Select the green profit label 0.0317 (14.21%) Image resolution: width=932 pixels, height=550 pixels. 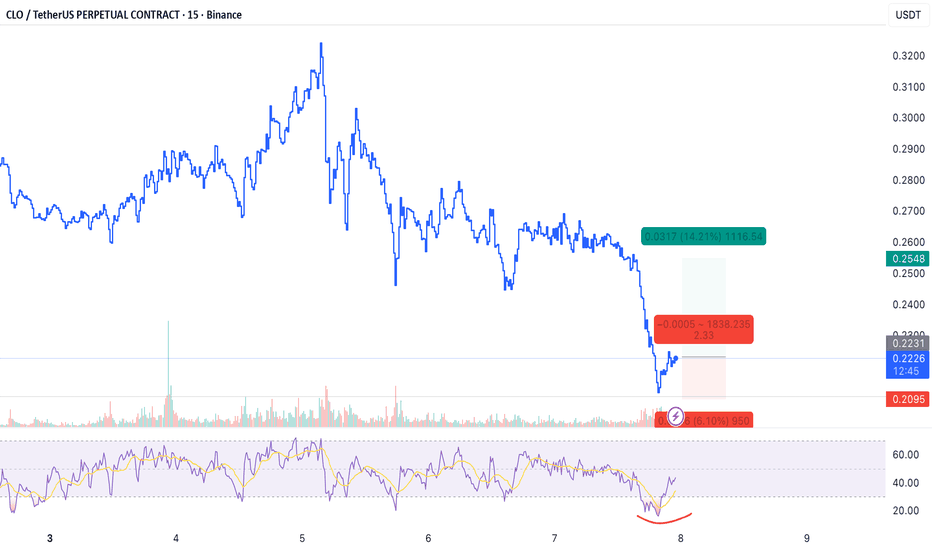(x=703, y=237)
